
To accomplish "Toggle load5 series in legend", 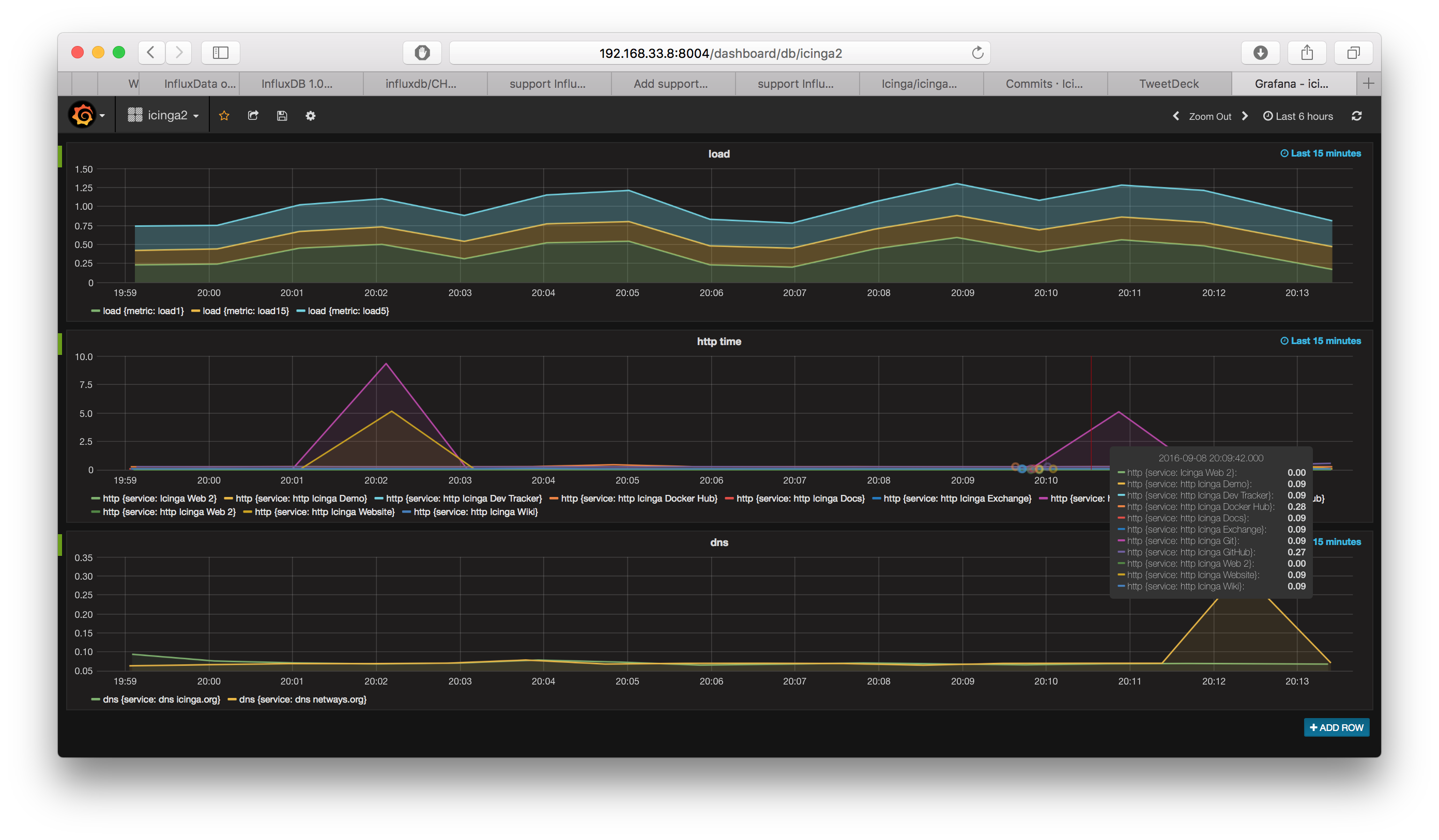I will click(348, 311).
